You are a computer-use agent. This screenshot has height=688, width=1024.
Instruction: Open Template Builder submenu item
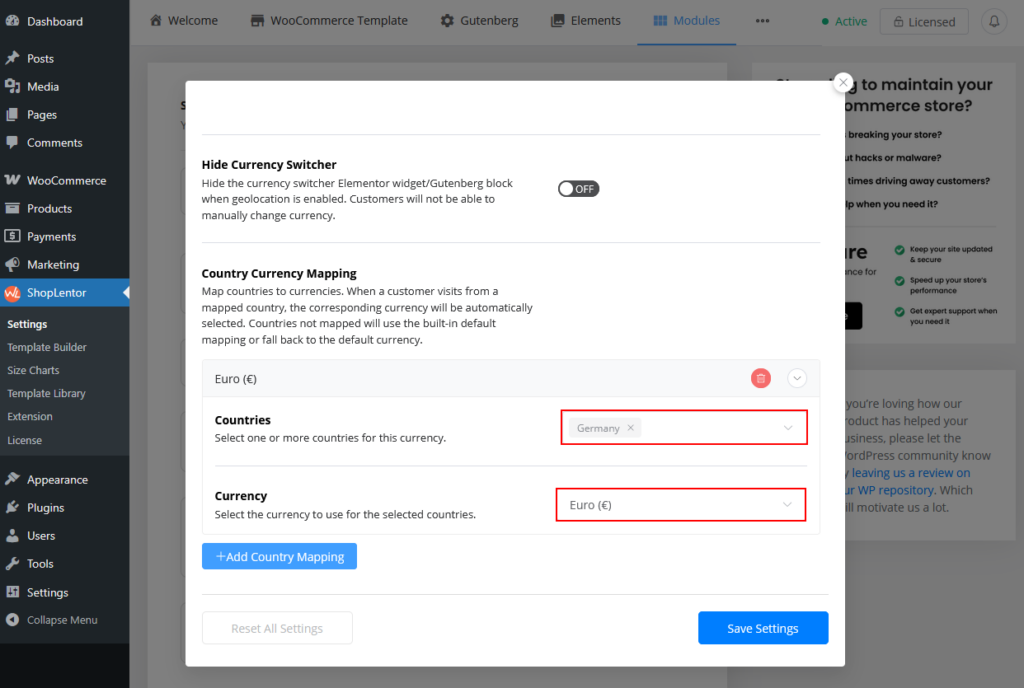(x=47, y=348)
